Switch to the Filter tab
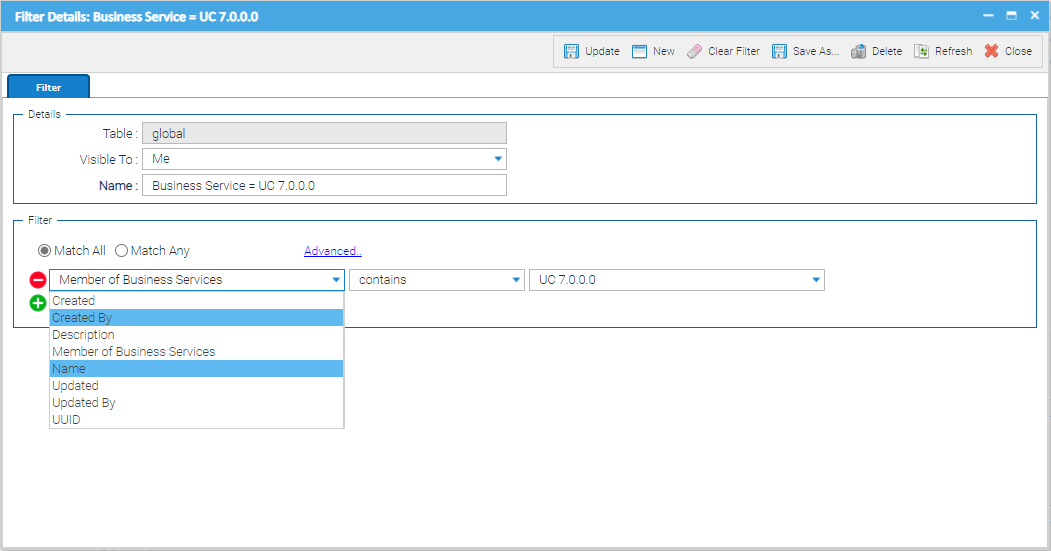The height and width of the screenshot is (551, 1051). (49, 87)
